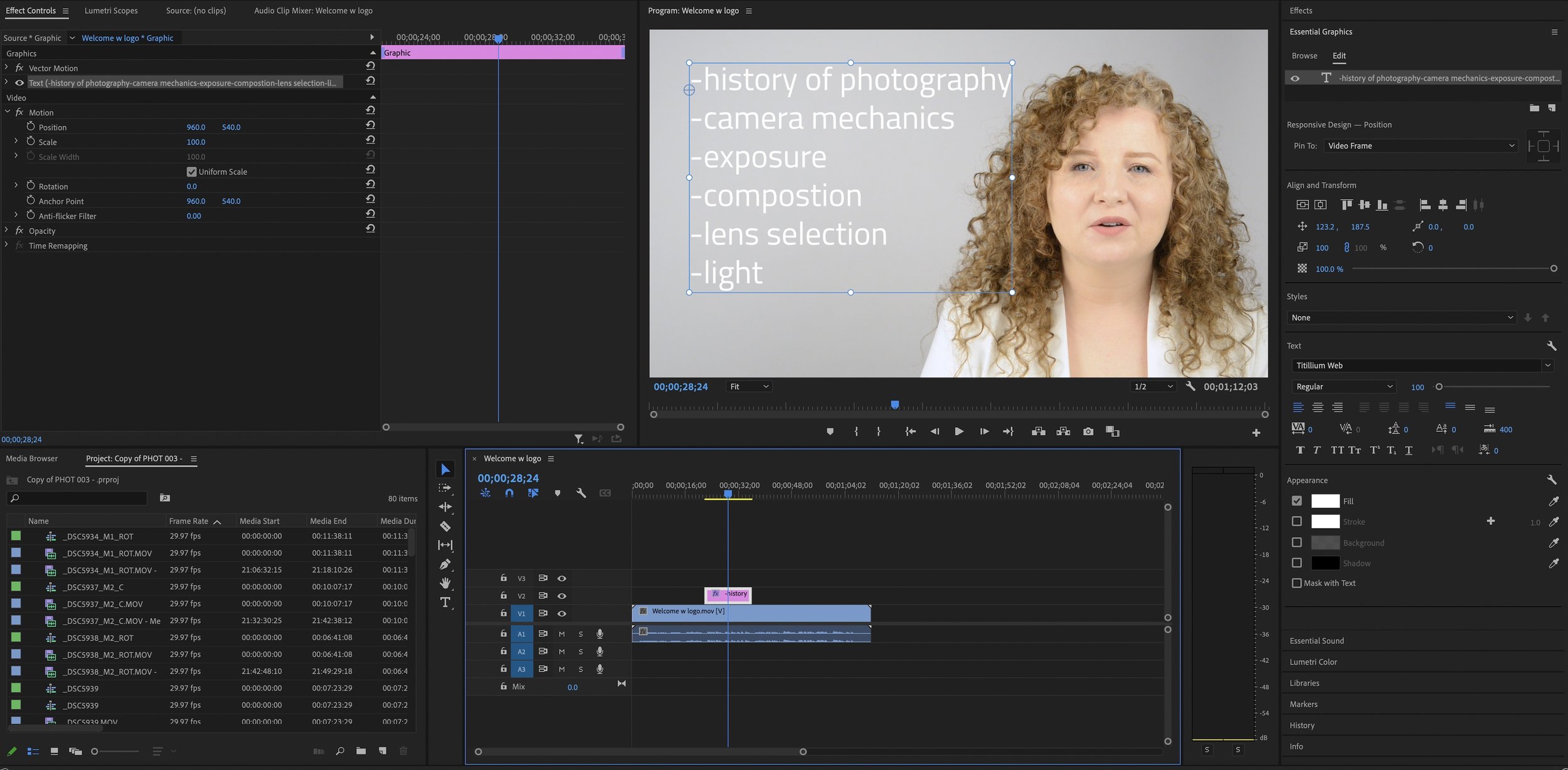Click the Fill color swatch
This screenshot has width=1568, height=770.
pos(1325,501)
